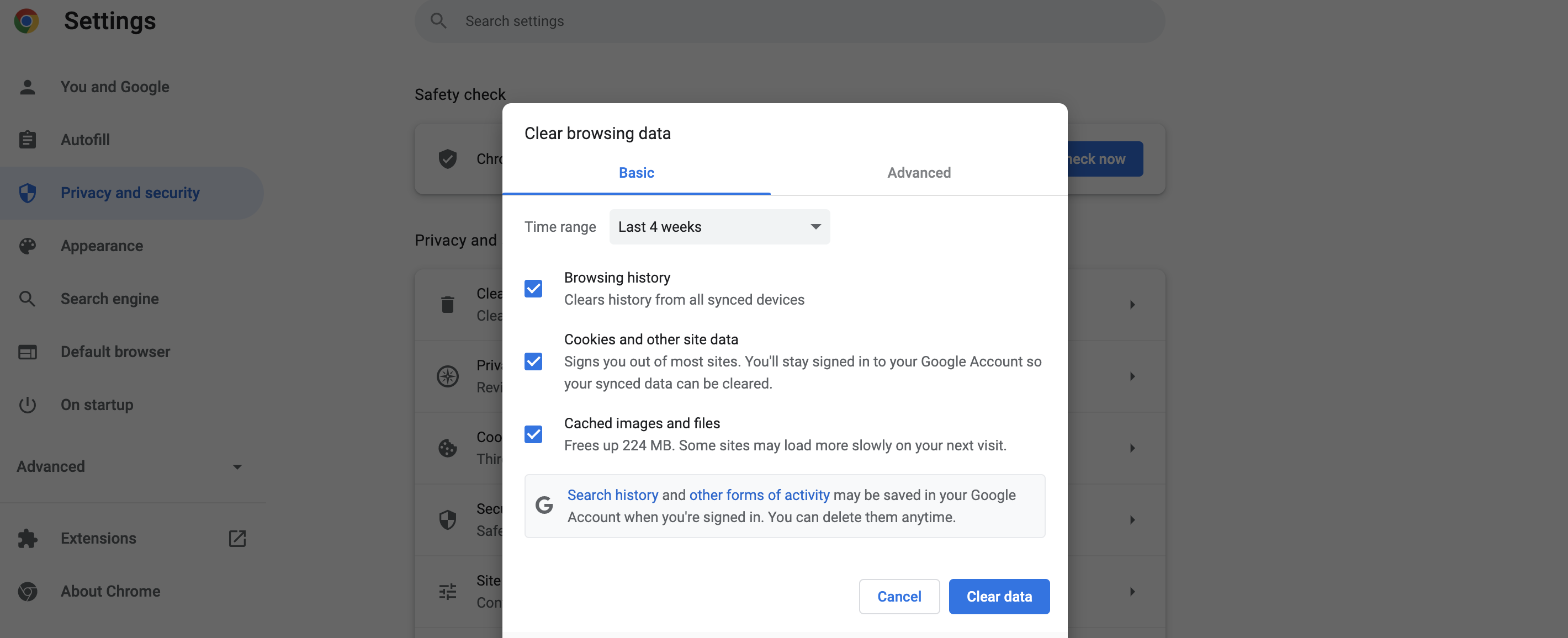Uncheck the Browsing history checkbox
The width and height of the screenshot is (1568, 638).
click(533, 288)
